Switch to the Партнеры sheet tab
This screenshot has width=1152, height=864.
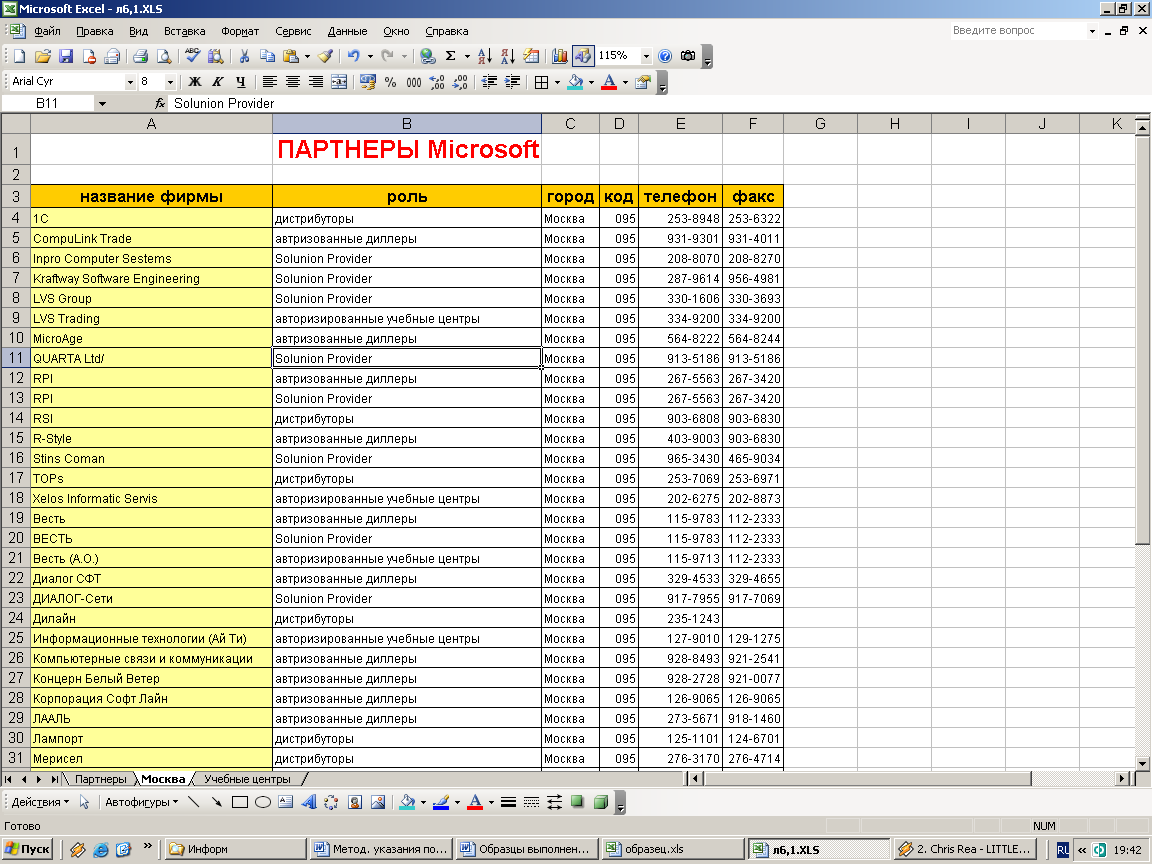click(x=101, y=780)
